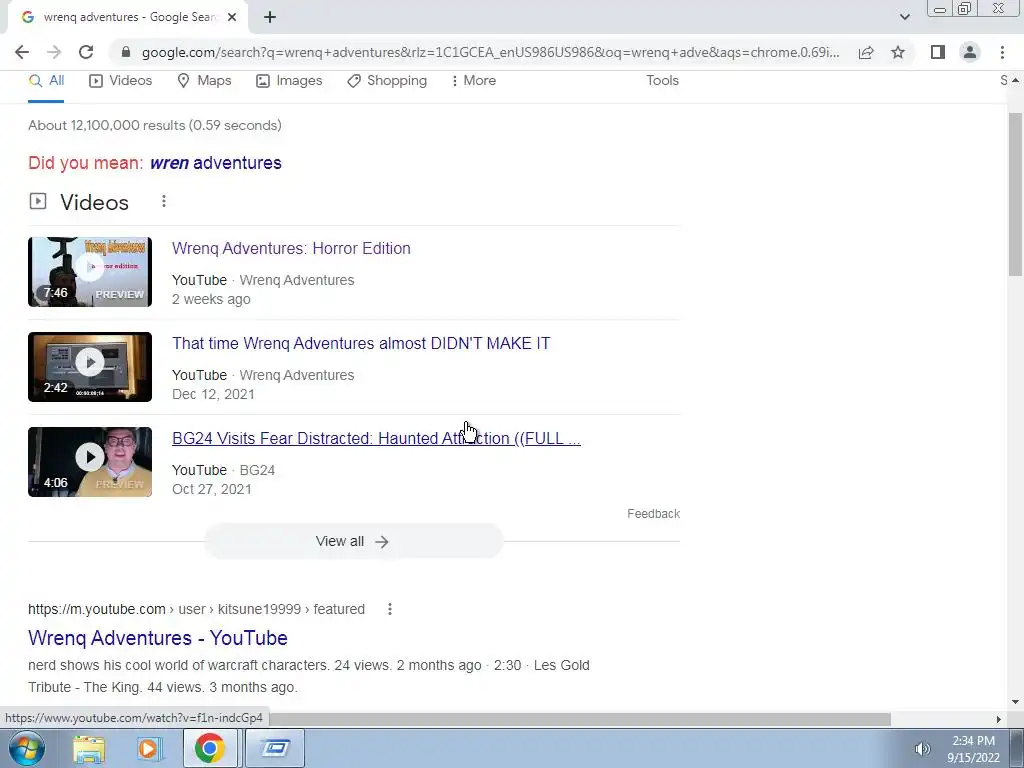Click the volume speaker tray icon
The image size is (1024, 768).
pos(922,749)
